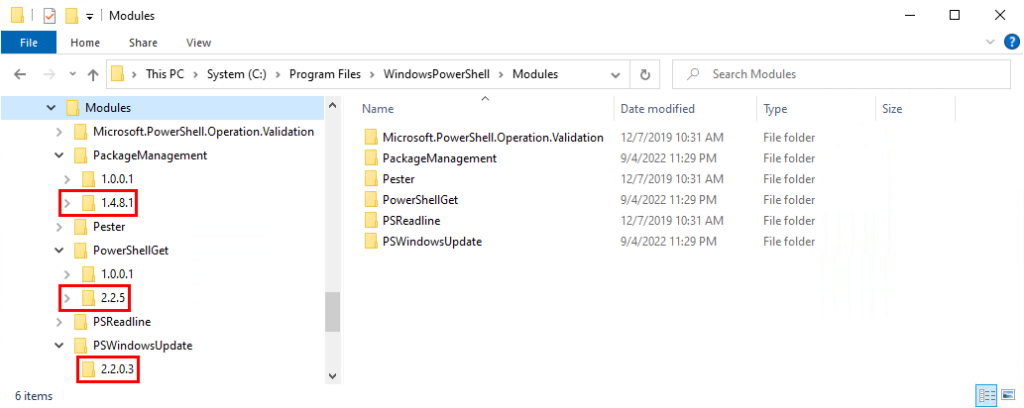
Task: Switch to Details view layout icon
Action: 986,395
